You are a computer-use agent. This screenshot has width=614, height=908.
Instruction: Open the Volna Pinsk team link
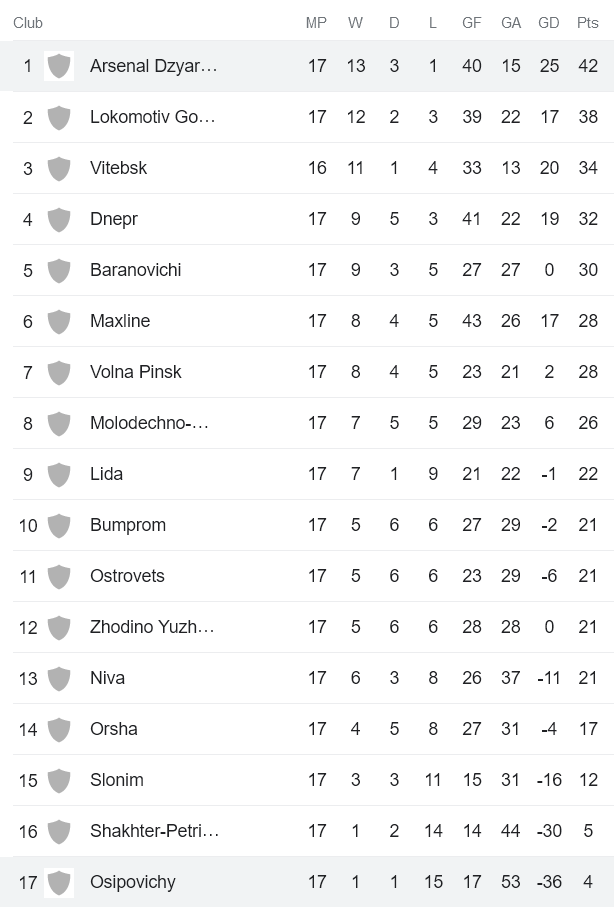pyautogui.click(x=135, y=372)
